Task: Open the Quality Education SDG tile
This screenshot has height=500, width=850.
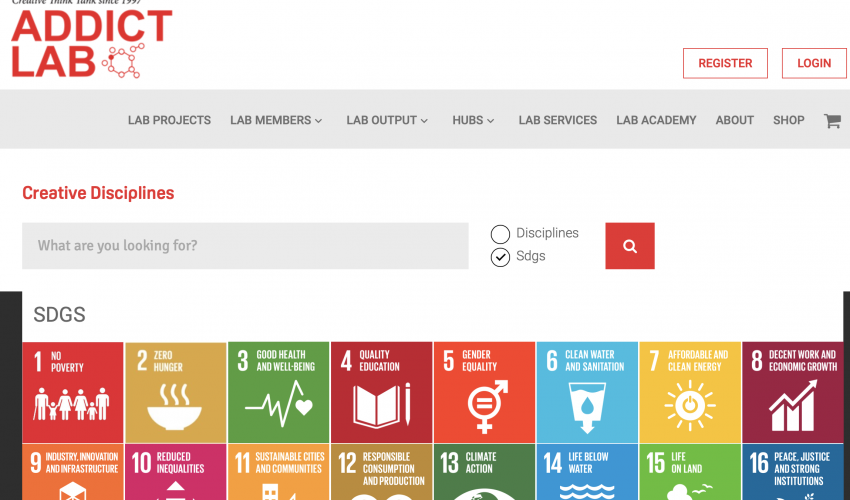Action: click(381, 392)
